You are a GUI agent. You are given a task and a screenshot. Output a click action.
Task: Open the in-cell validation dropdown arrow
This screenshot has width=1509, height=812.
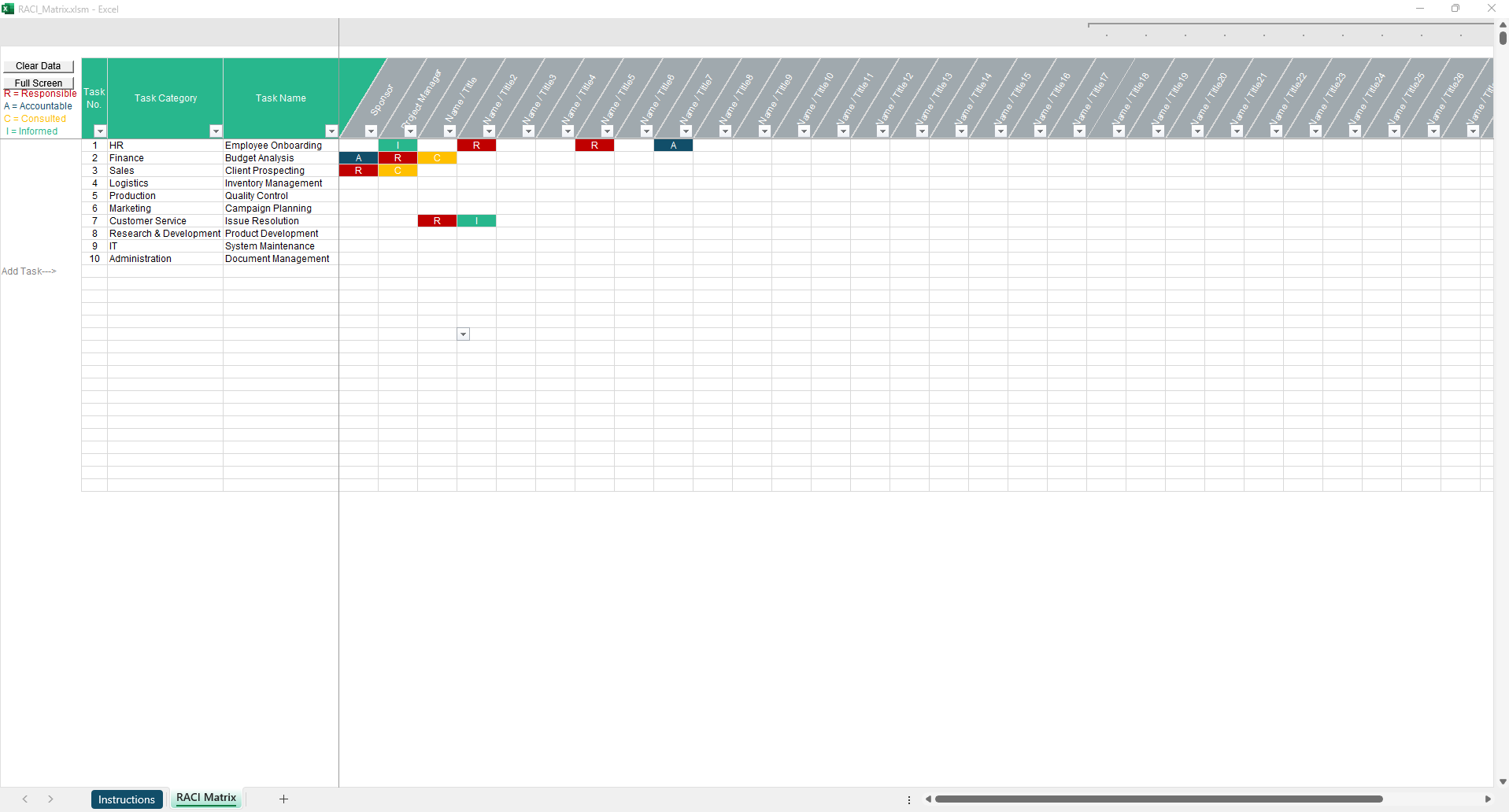464,334
